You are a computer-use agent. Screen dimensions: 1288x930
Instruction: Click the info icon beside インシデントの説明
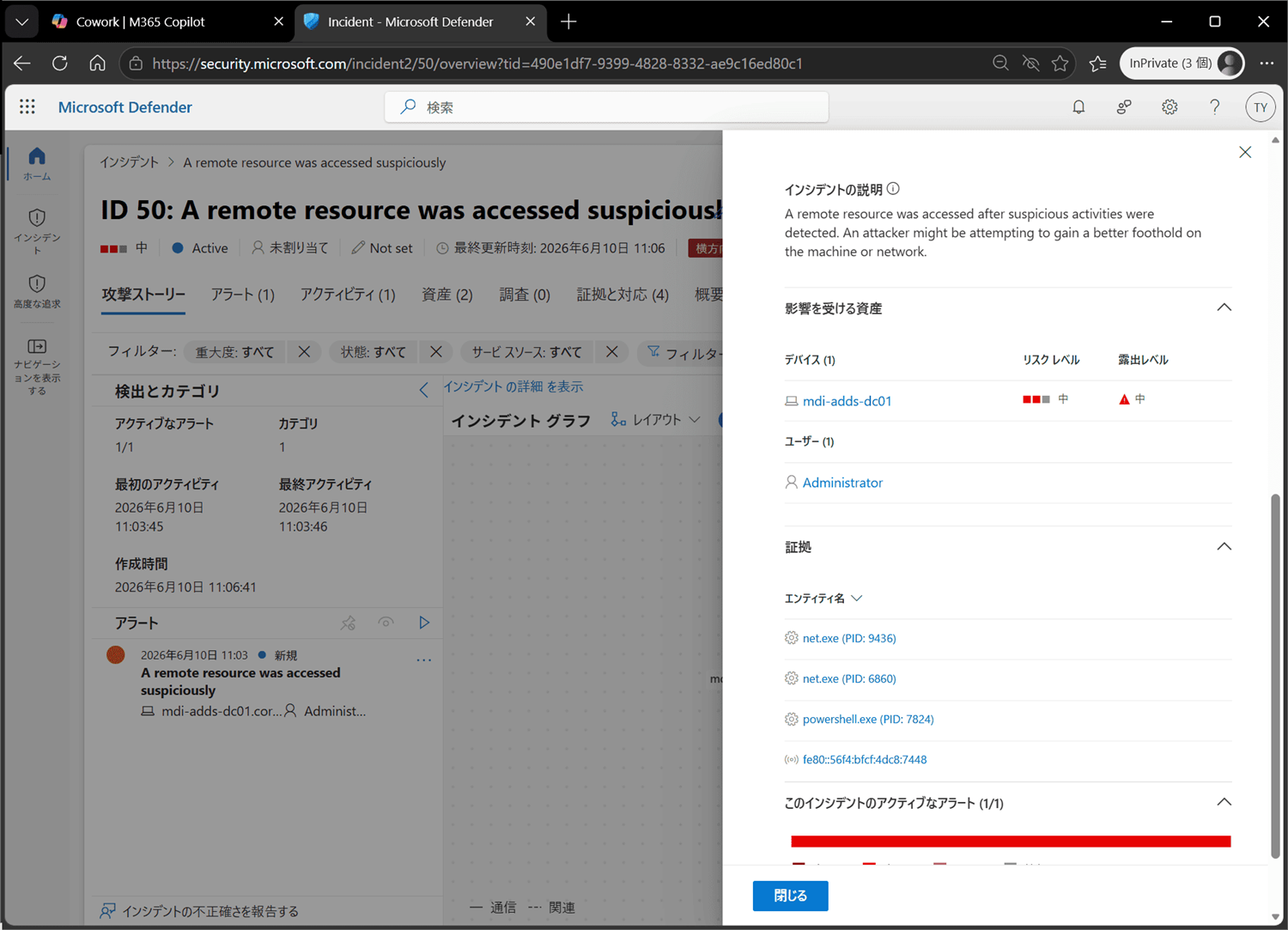point(893,189)
